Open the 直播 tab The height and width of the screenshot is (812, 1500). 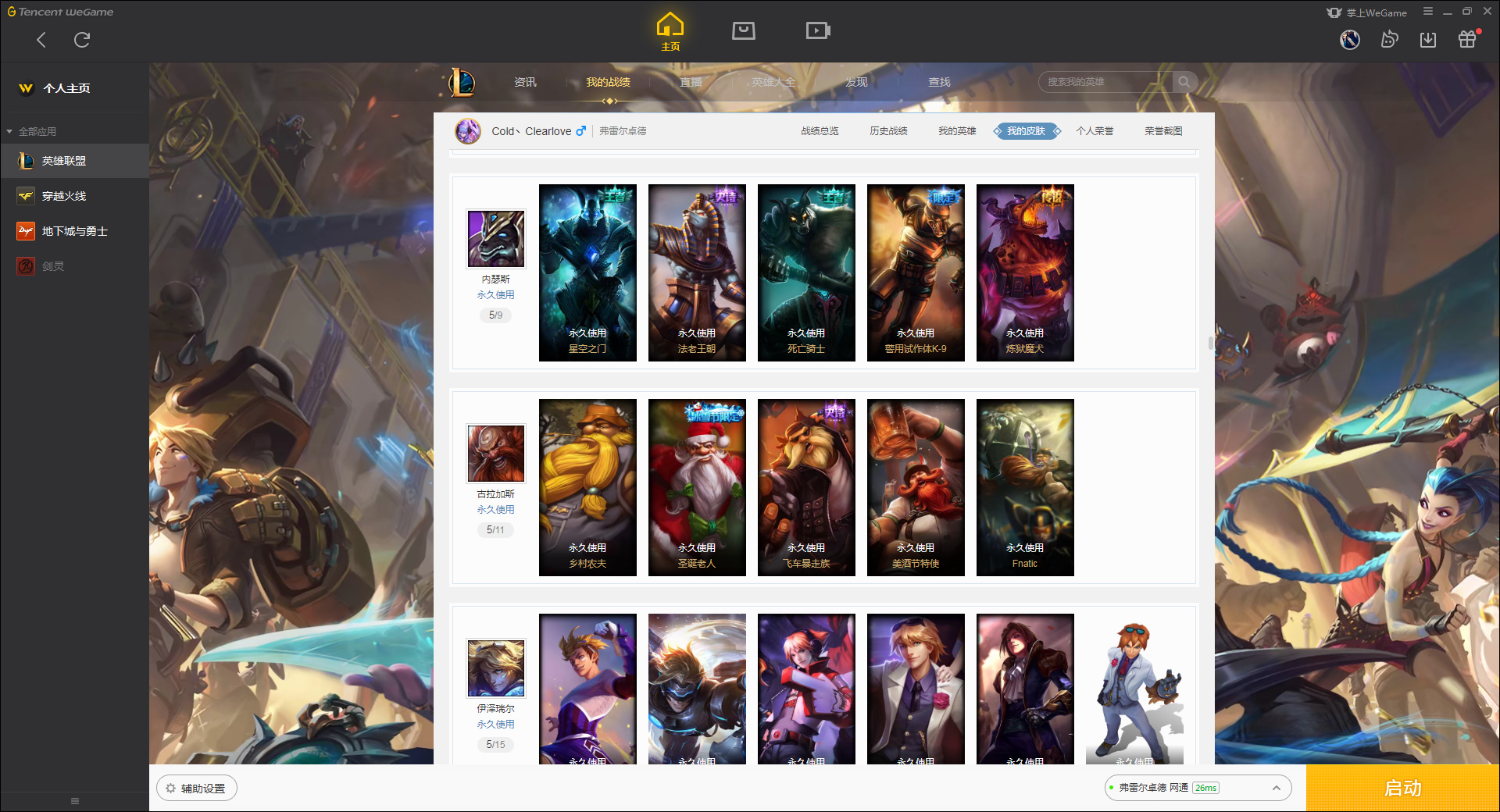point(691,82)
